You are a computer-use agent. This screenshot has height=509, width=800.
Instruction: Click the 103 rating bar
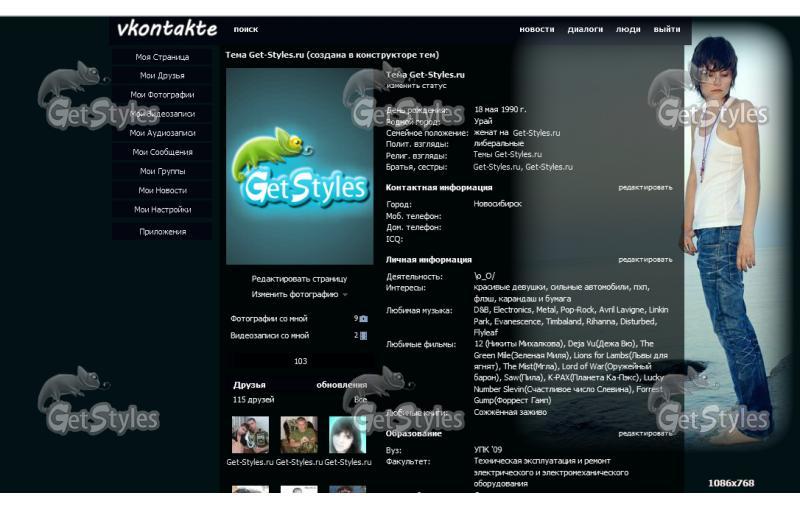point(300,361)
